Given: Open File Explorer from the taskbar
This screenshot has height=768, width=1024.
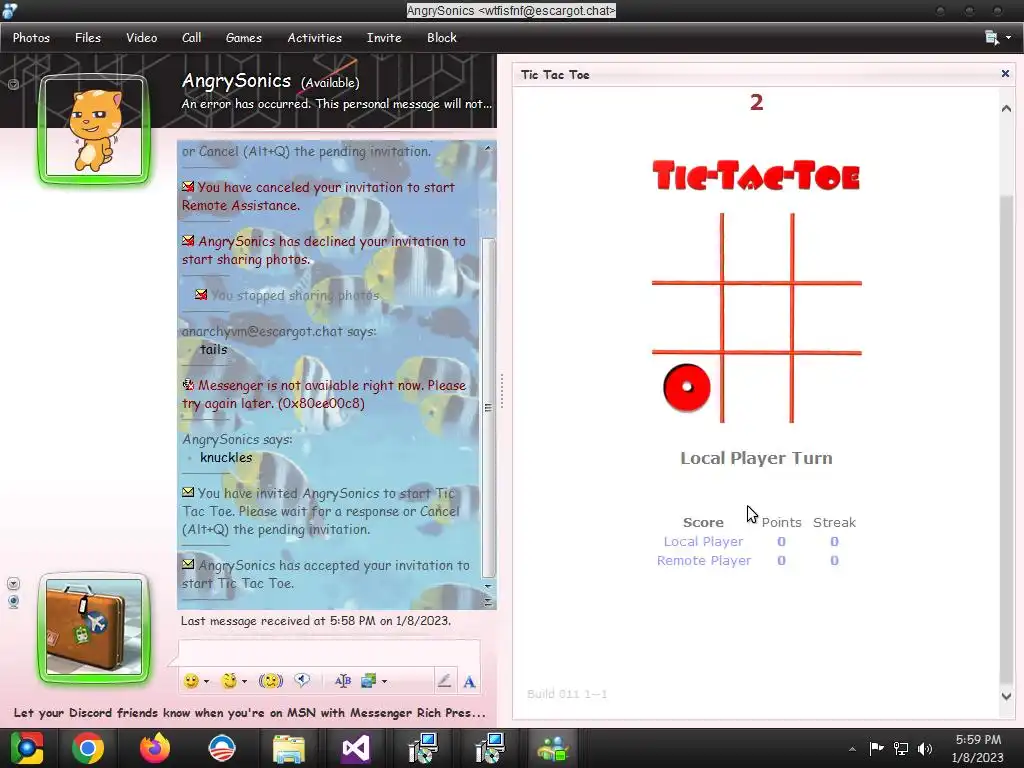Looking at the screenshot, I should coord(288,748).
